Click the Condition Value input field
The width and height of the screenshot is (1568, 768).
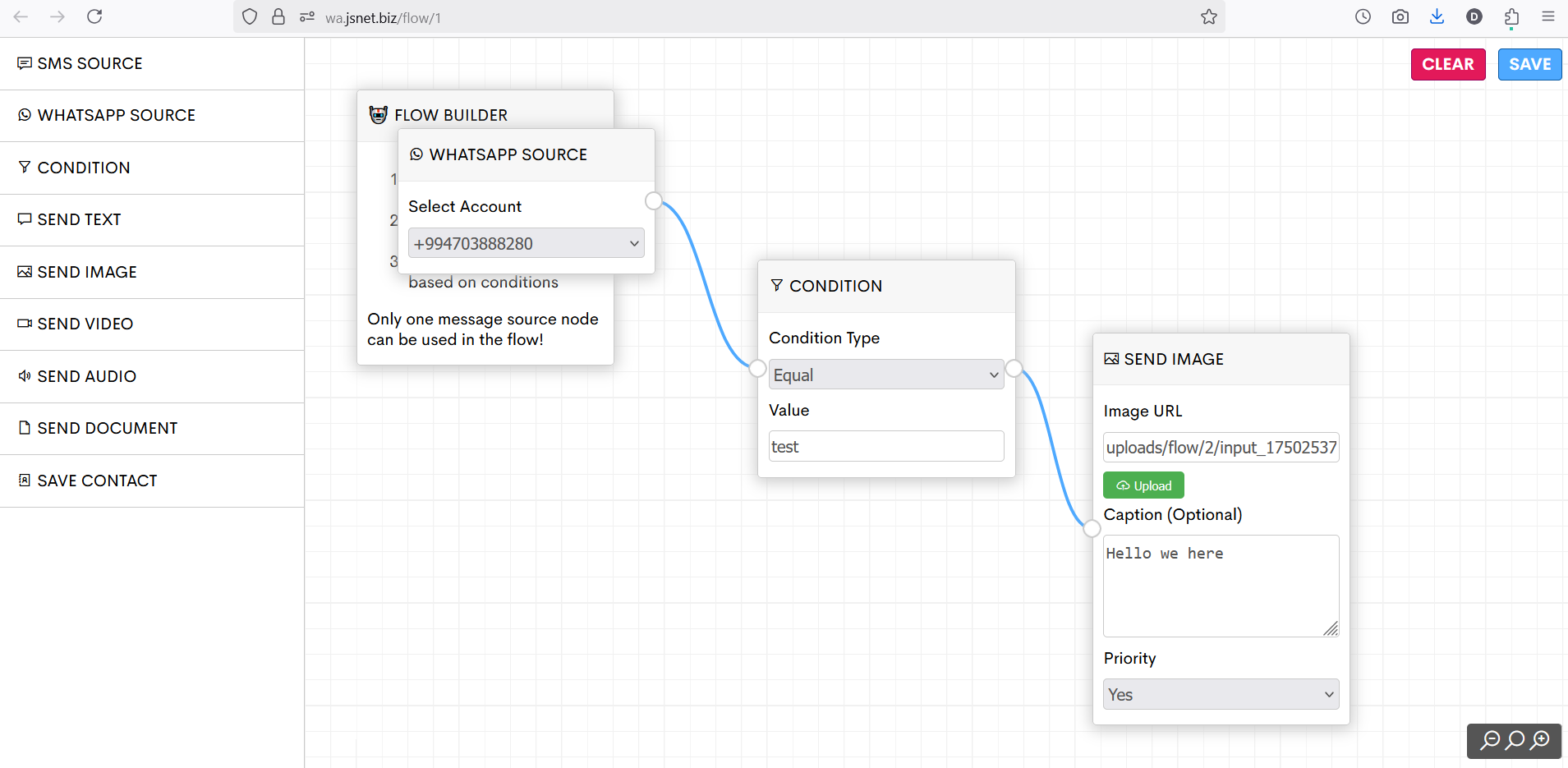click(886, 446)
